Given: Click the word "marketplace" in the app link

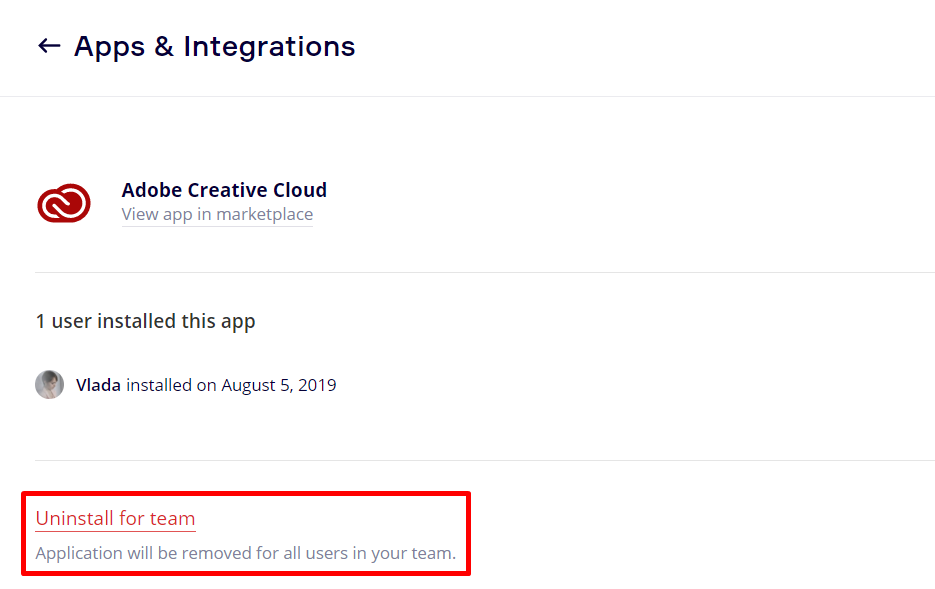Looking at the screenshot, I should coord(265,215).
